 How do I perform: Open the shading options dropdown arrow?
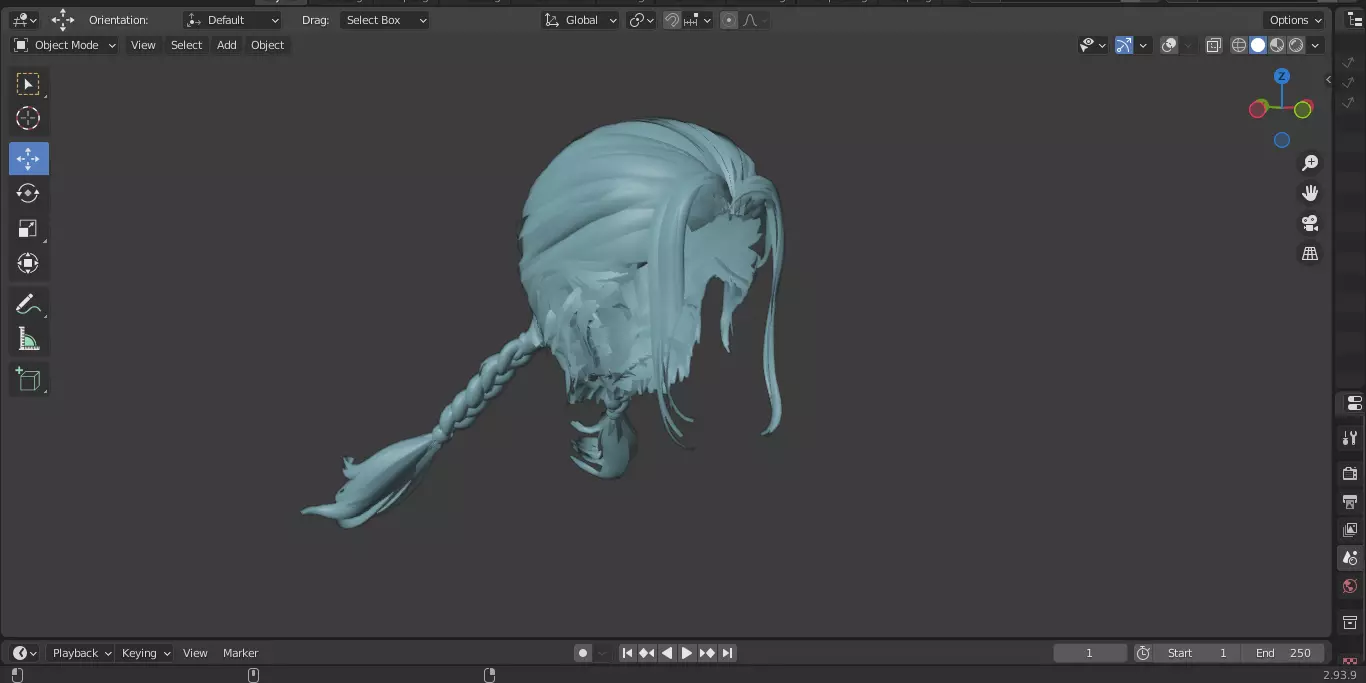pyautogui.click(x=1316, y=45)
